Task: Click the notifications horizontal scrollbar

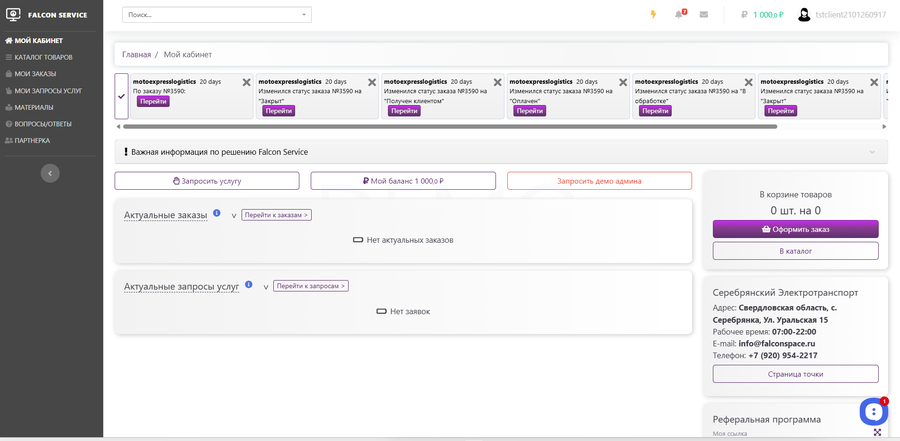Action: (x=450, y=127)
